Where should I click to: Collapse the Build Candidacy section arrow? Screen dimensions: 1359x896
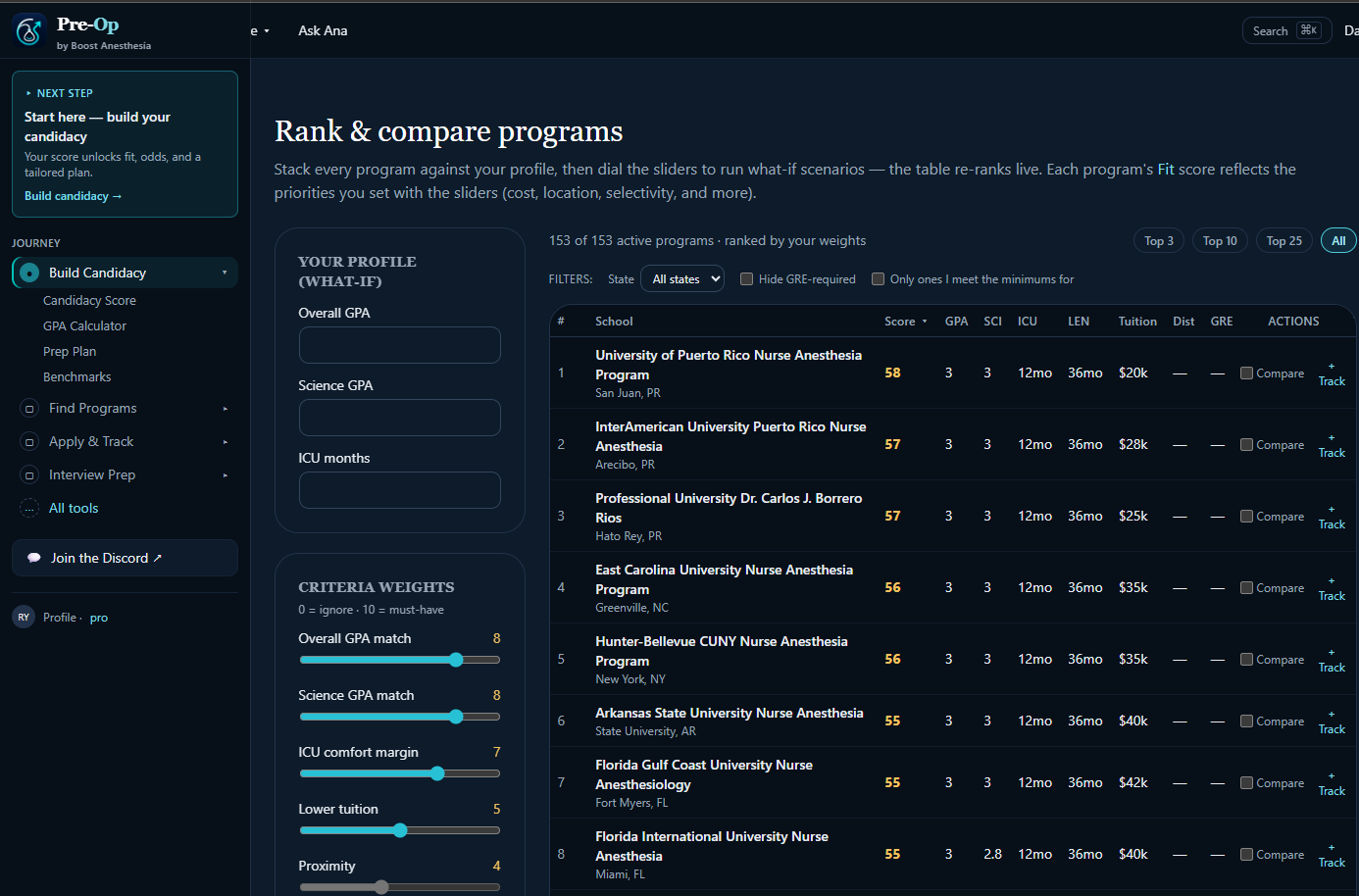tap(225, 273)
